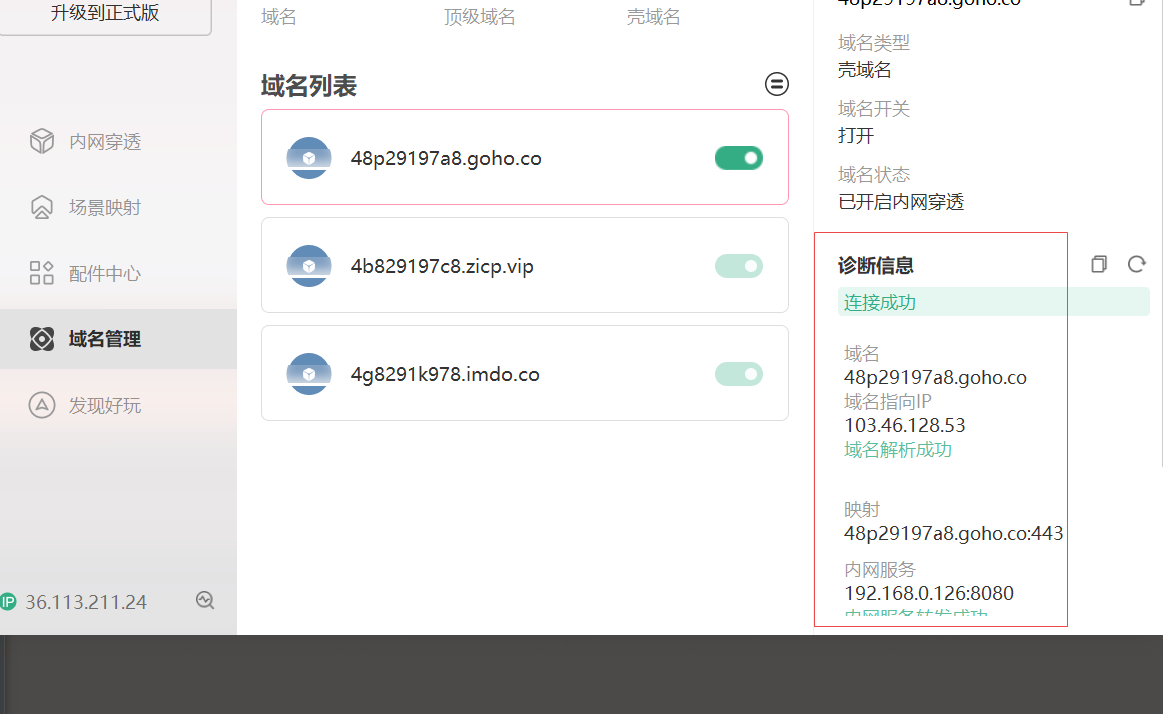
Task: Refresh the diagnostic information
Action: tap(1136, 264)
